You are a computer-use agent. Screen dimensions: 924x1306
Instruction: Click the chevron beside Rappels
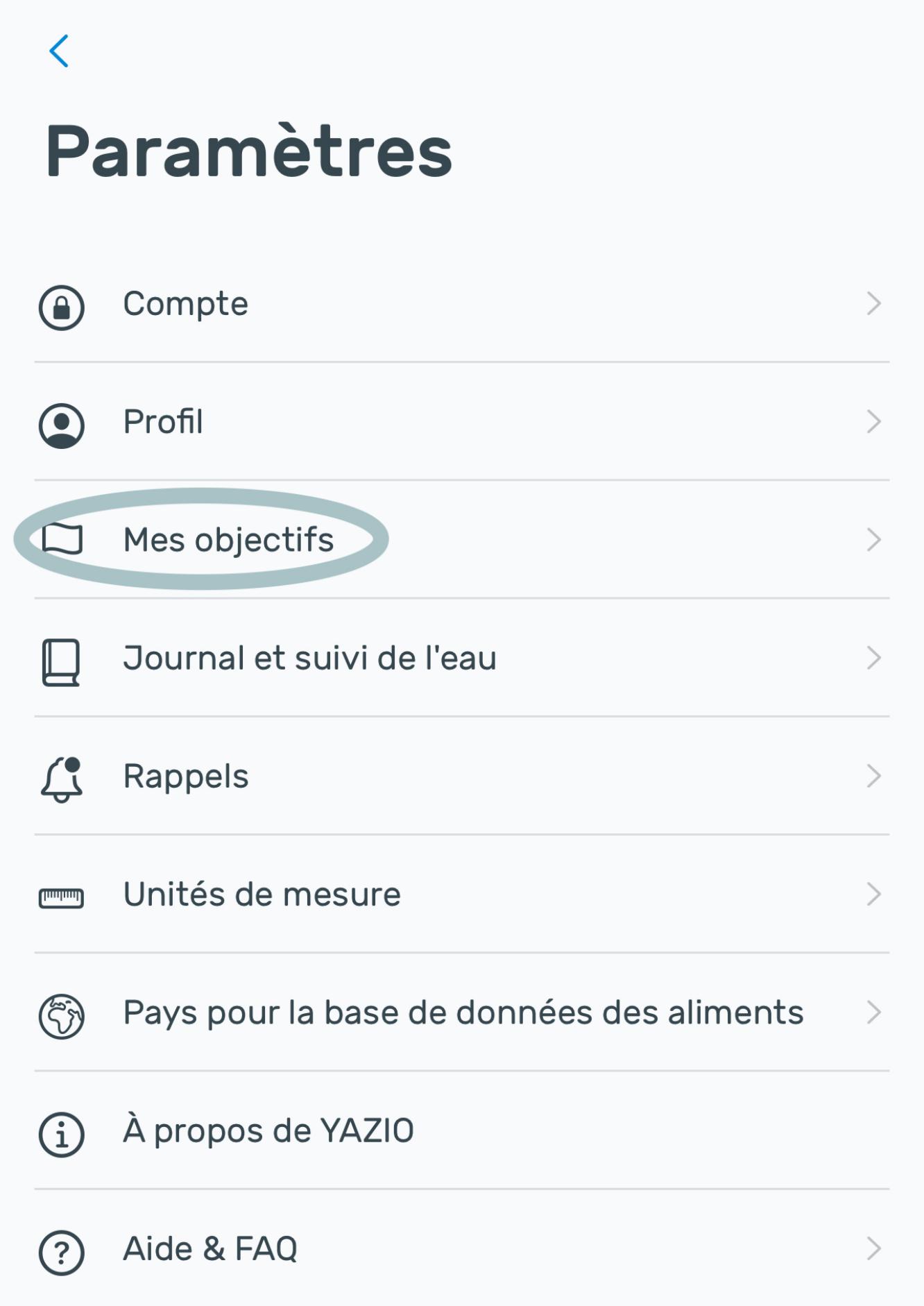[x=873, y=776]
